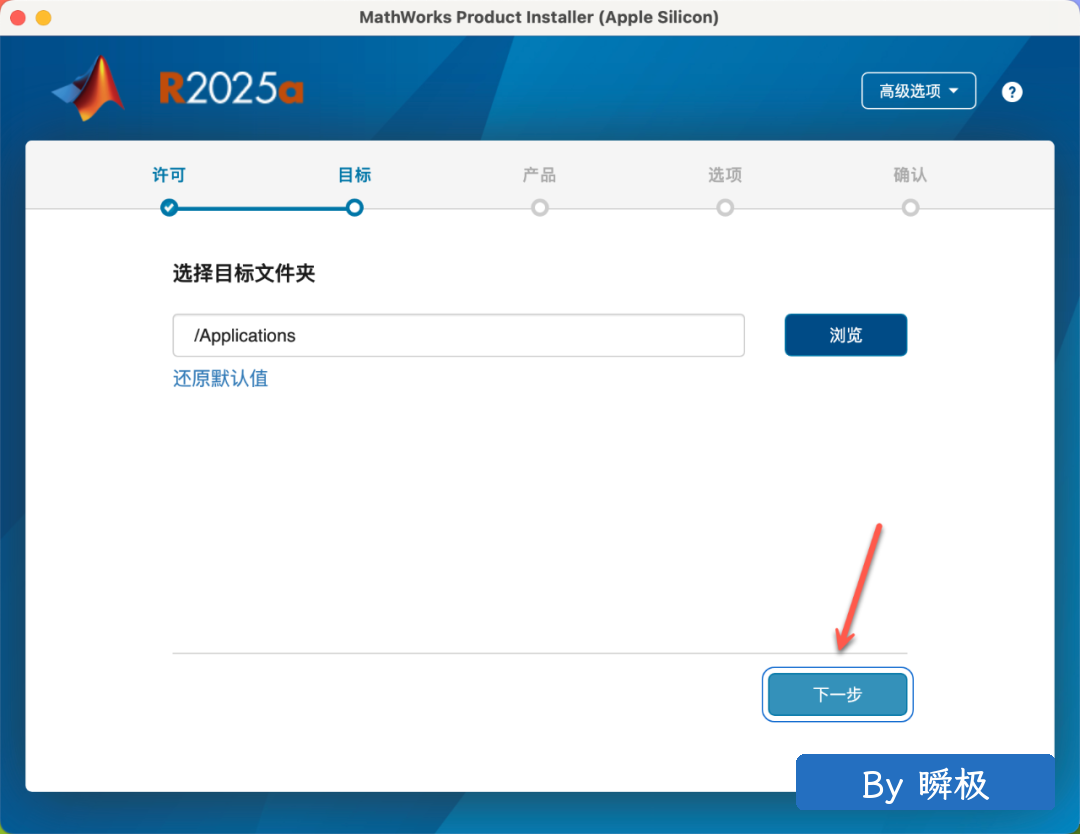Click the 产品 step circle indicator
Screen dimensions: 1080x834
pyautogui.click(x=540, y=208)
